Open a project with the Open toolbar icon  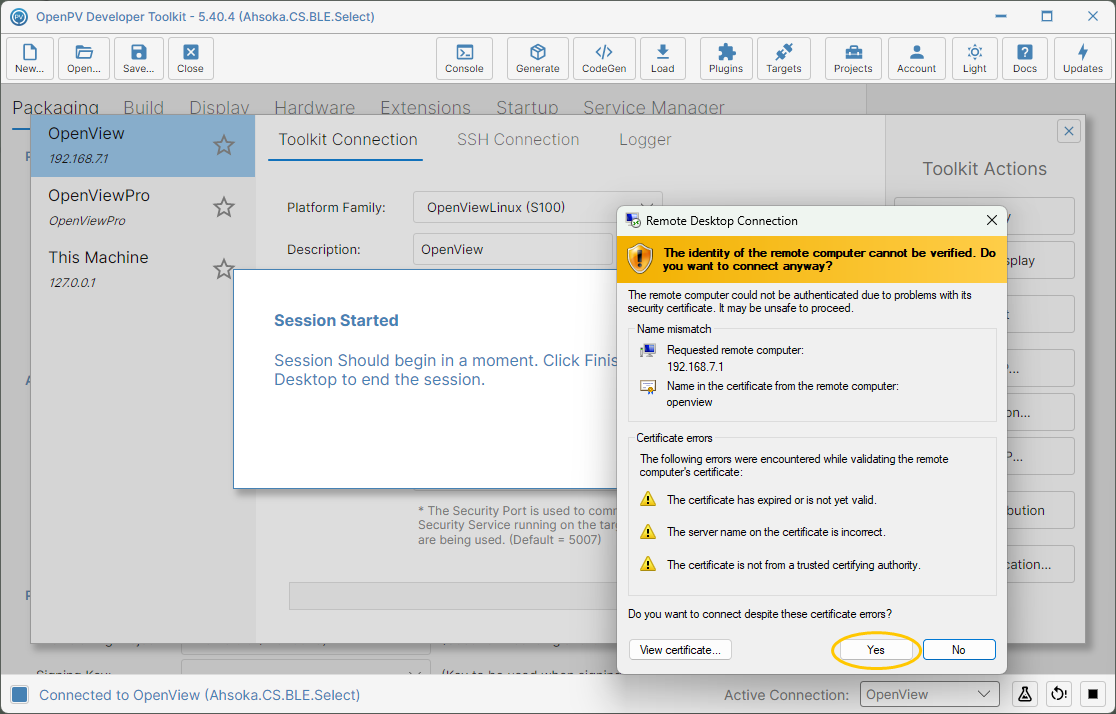[84, 58]
